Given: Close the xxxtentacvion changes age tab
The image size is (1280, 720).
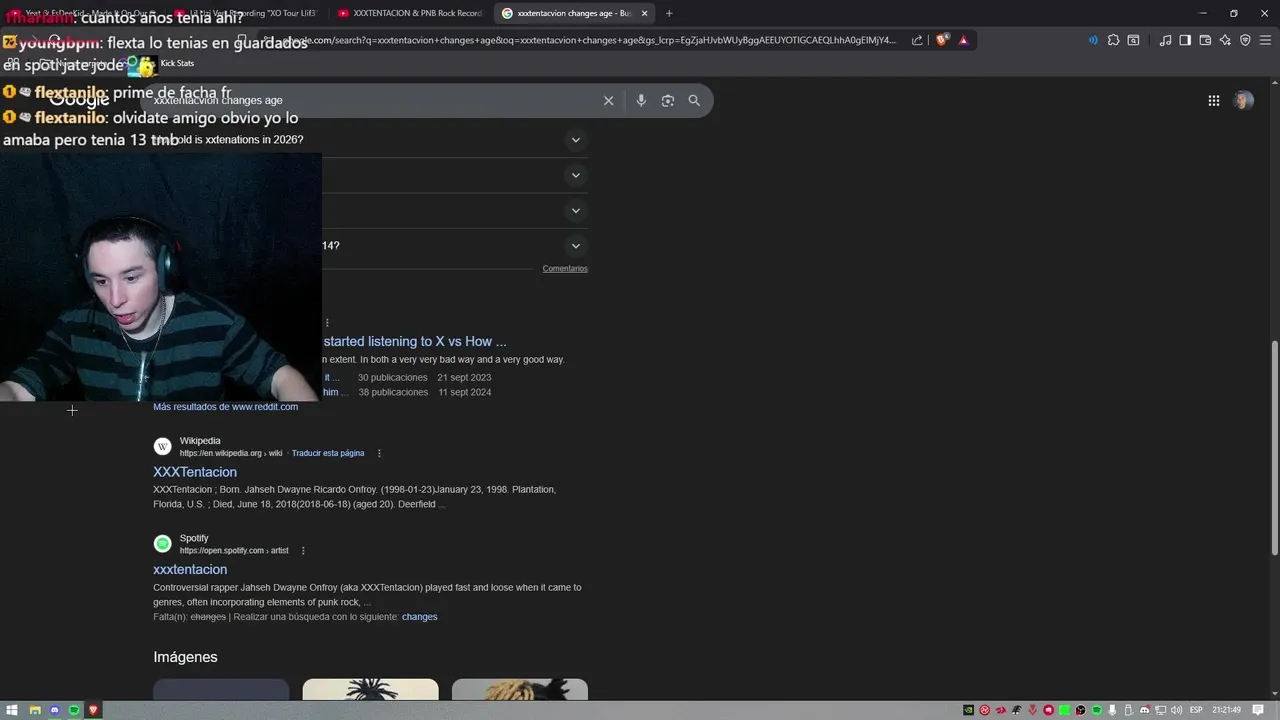Looking at the screenshot, I should tap(644, 13).
